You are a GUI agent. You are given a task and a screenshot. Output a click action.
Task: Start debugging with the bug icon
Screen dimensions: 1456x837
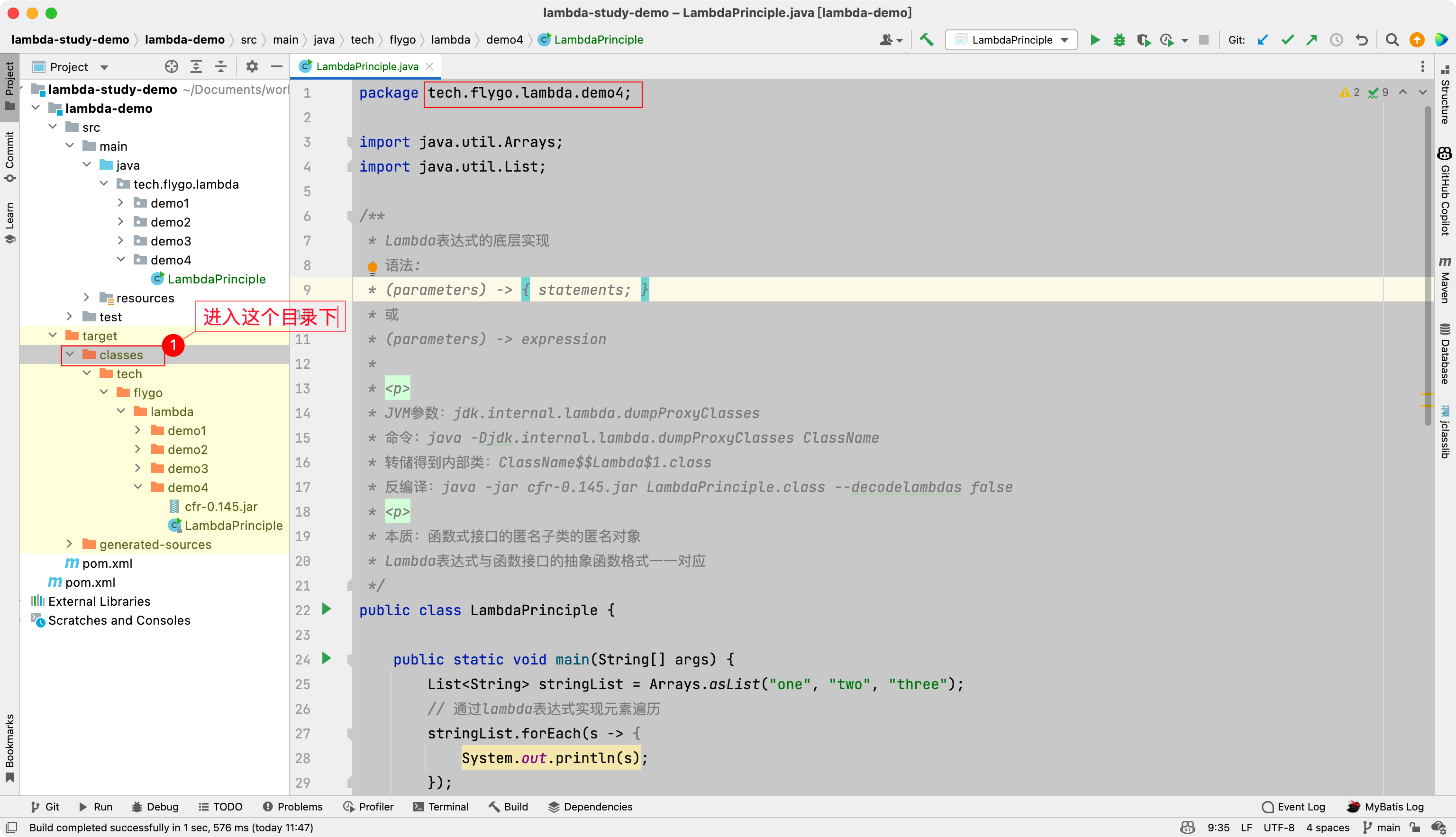tap(1119, 40)
